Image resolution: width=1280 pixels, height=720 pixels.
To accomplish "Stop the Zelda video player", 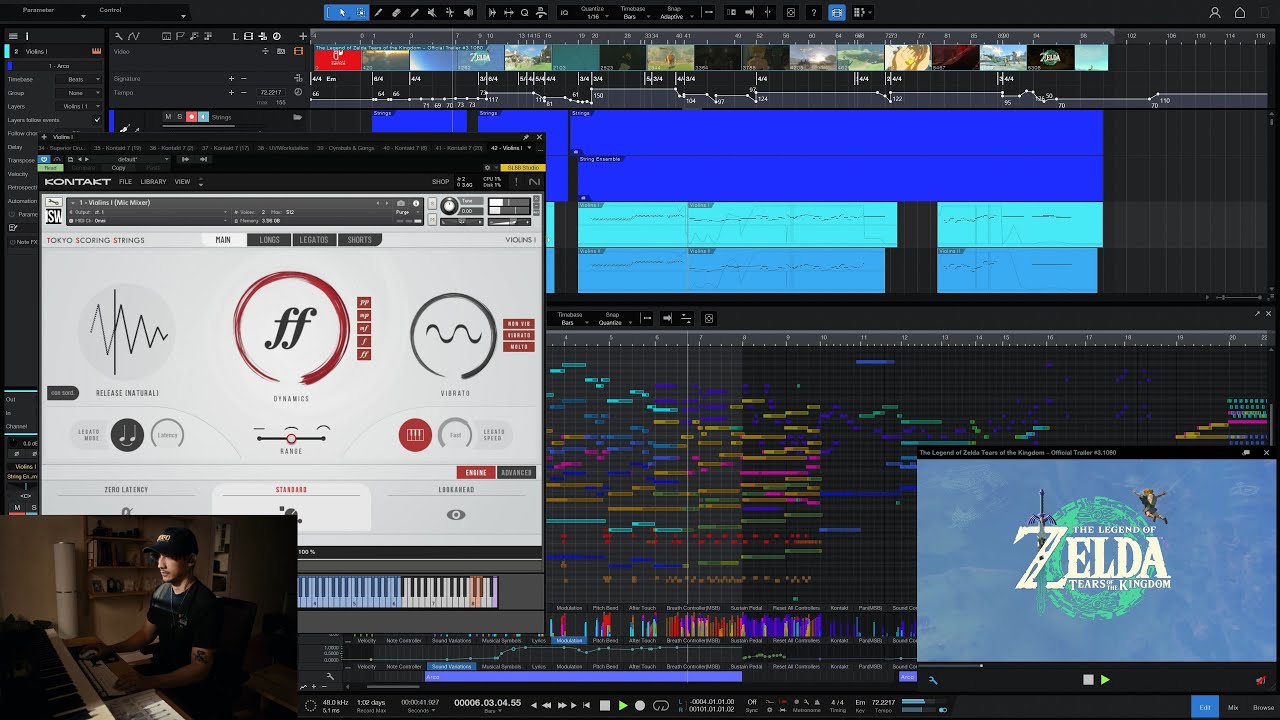I will pos(1088,680).
